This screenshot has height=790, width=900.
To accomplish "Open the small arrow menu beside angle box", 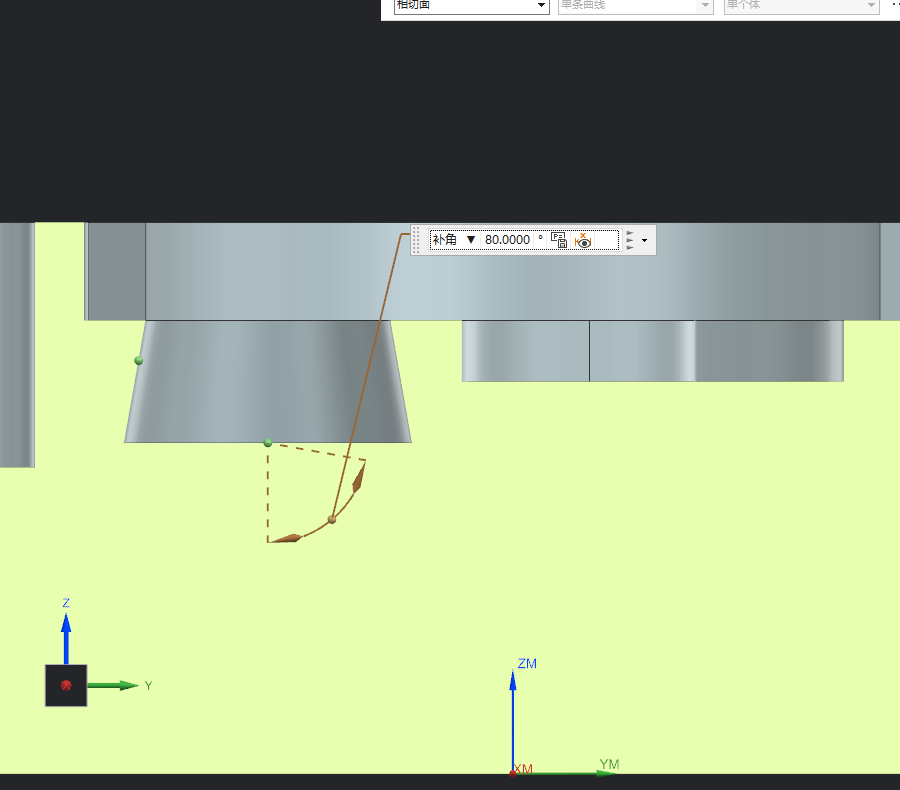I will [x=645, y=241].
